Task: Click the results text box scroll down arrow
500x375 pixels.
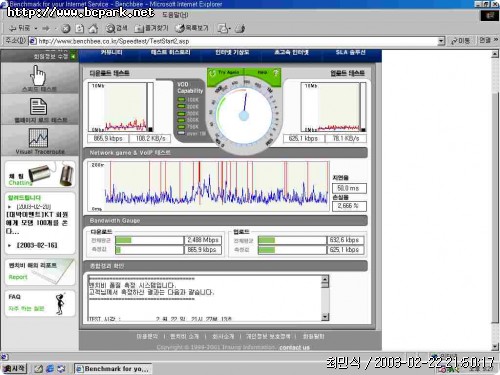Action: (x=325, y=317)
